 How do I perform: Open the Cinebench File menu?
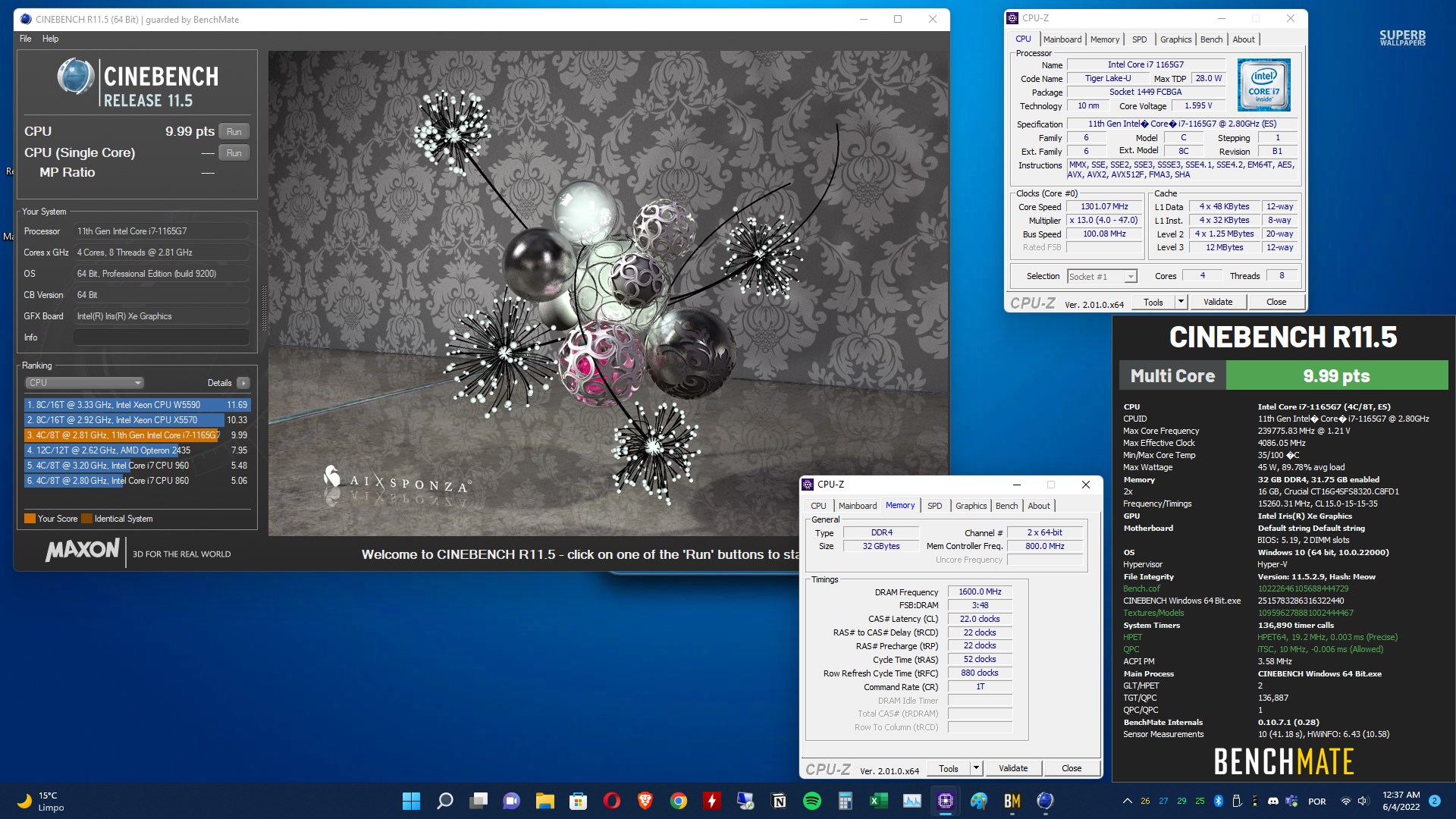tap(26, 39)
